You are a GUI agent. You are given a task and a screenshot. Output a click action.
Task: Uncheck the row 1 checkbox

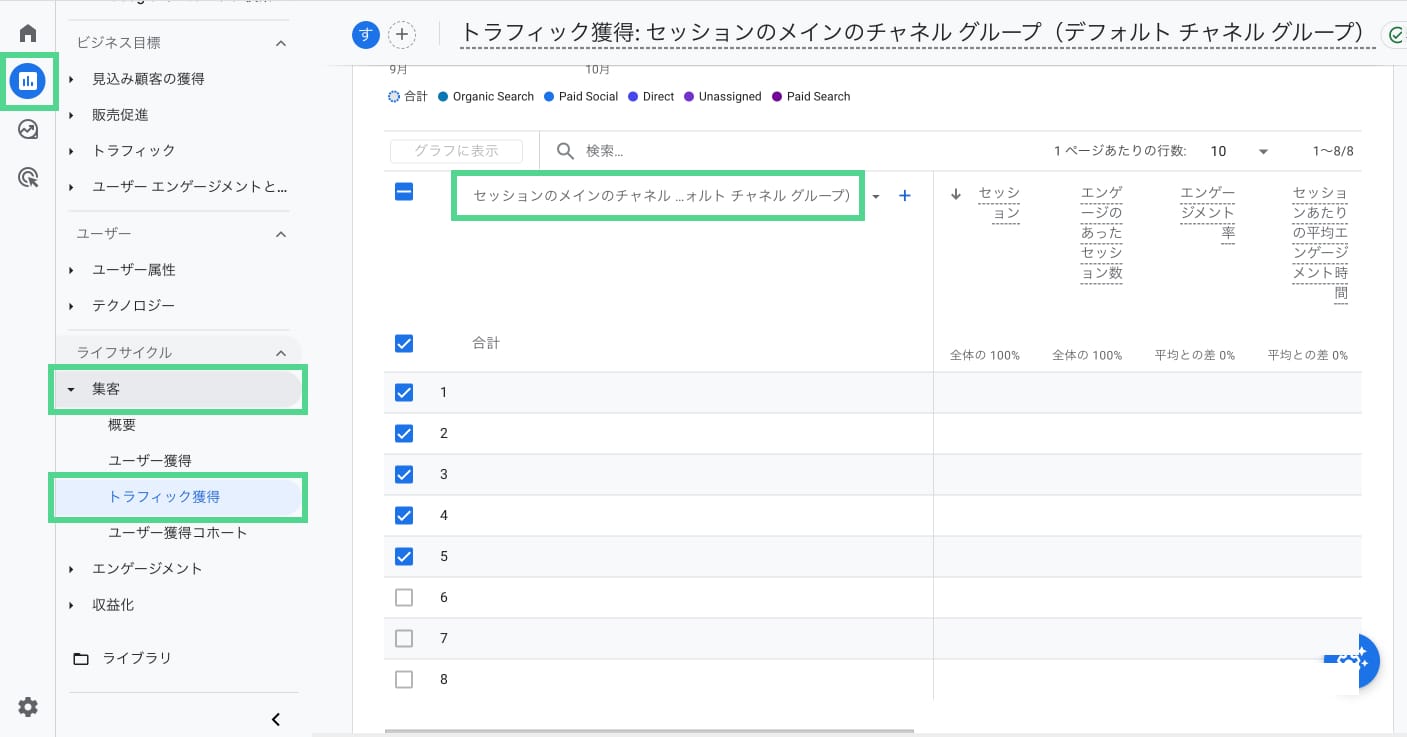(x=404, y=392)
